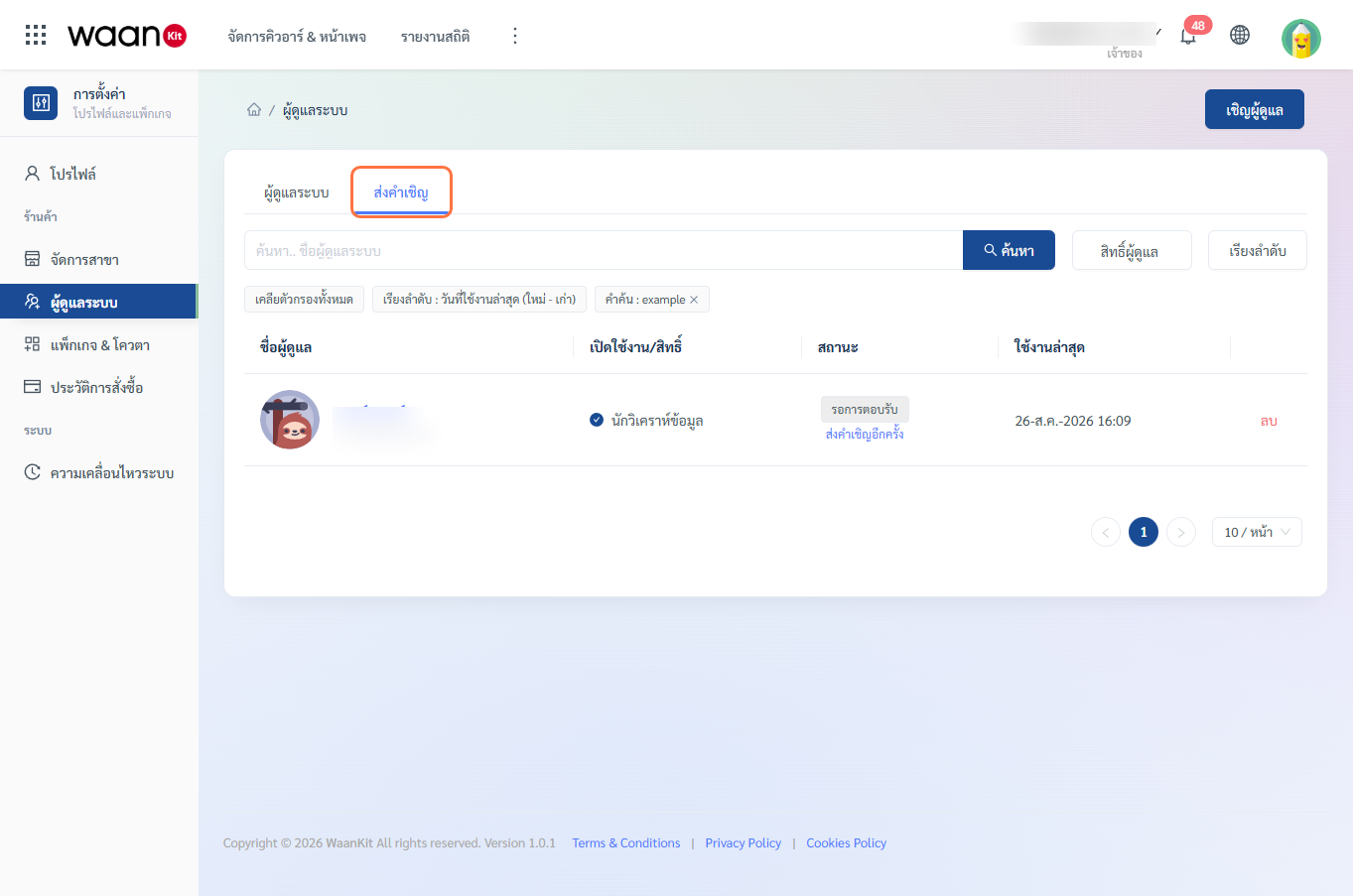
Task: Click the นักวิเคราะห์ข้อมูล role check icon
Action: point(597,420)
